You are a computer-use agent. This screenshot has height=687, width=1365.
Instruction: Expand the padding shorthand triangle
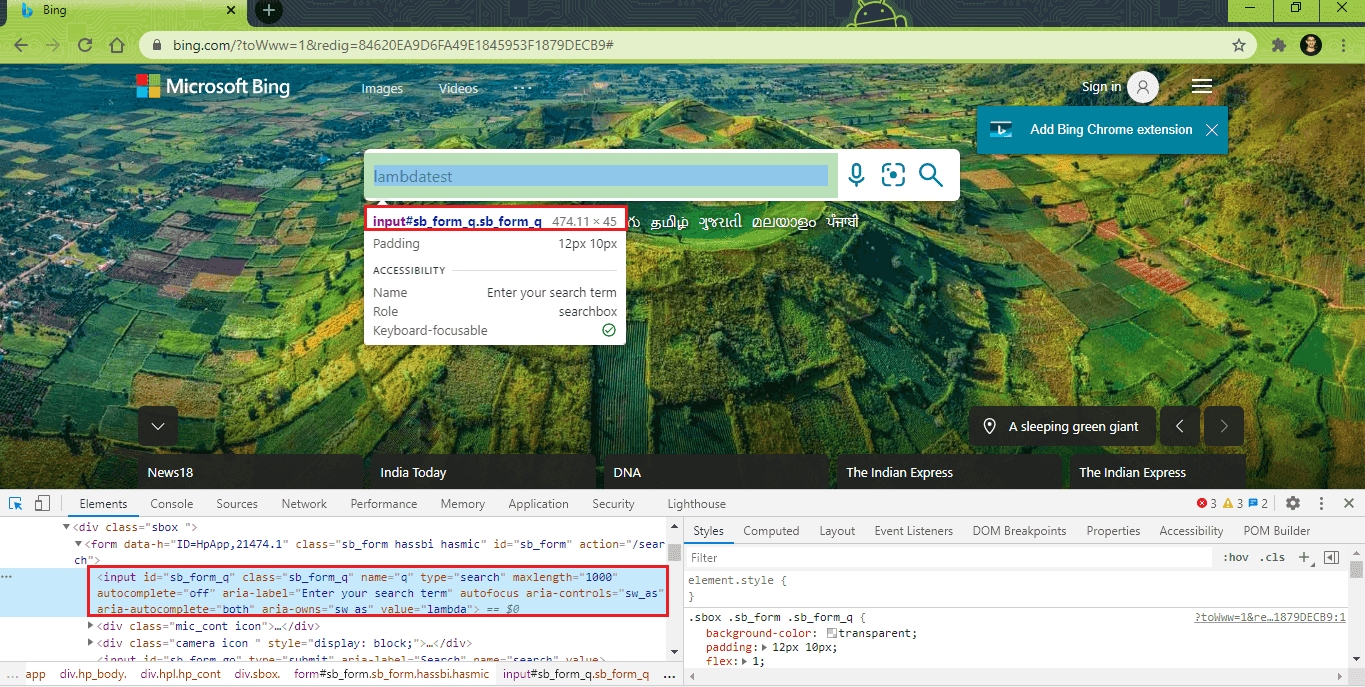(x=766, y=647)
